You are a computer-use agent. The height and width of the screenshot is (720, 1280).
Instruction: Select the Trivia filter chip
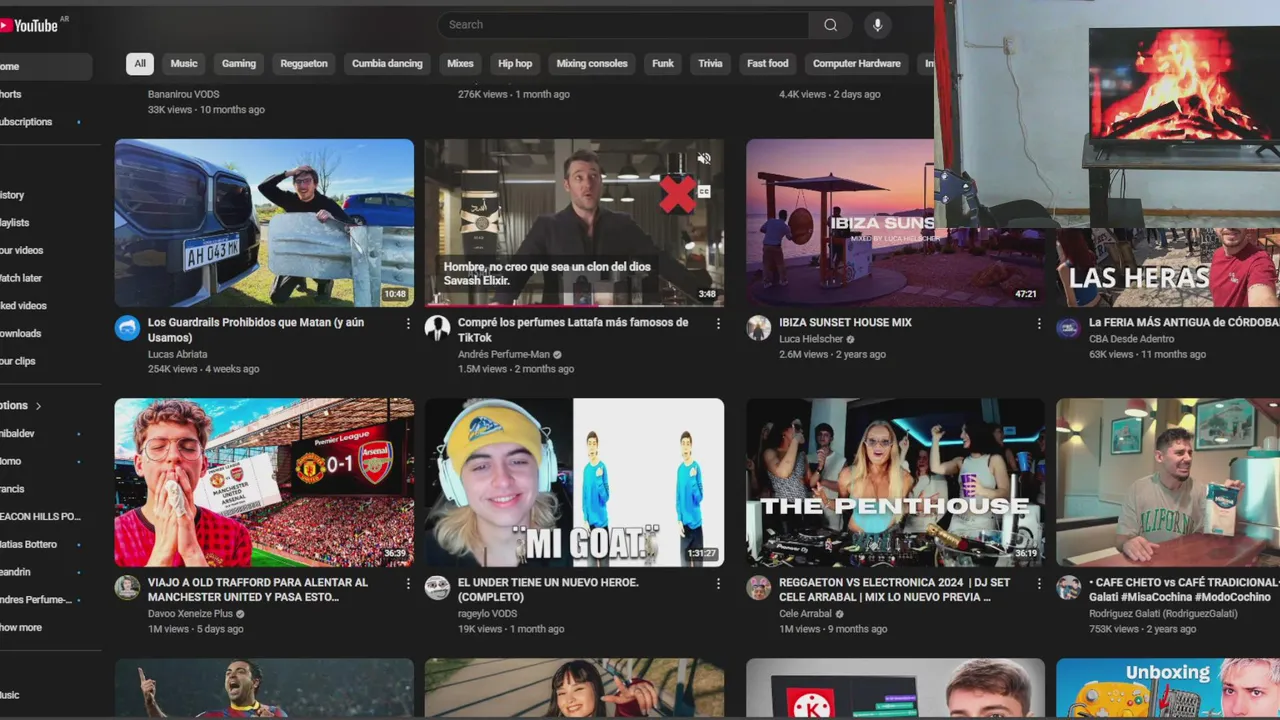pos(710,64)
